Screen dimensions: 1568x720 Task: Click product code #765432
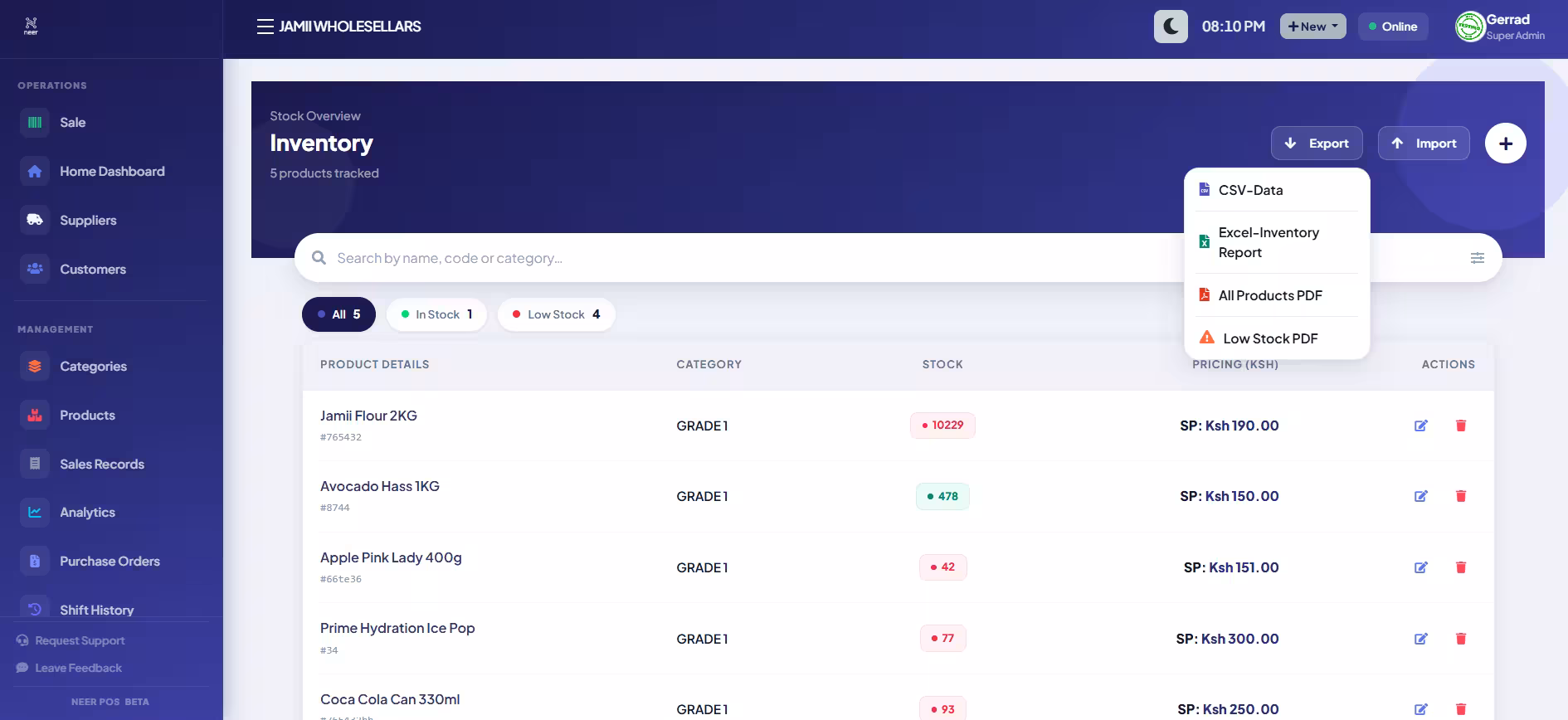click(341, 437)
